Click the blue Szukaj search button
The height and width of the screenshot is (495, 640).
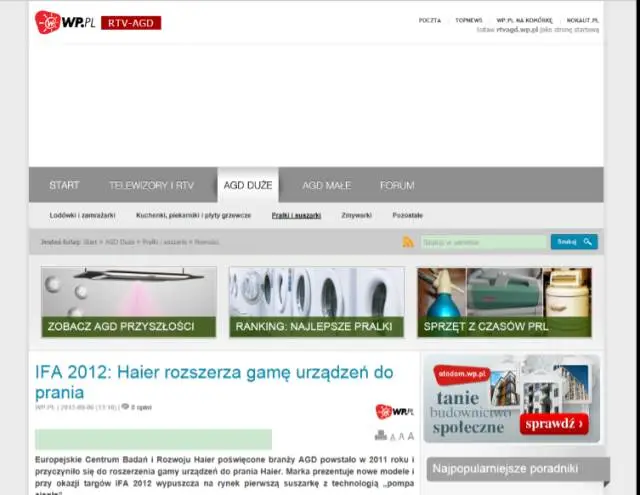click(574, 242)
